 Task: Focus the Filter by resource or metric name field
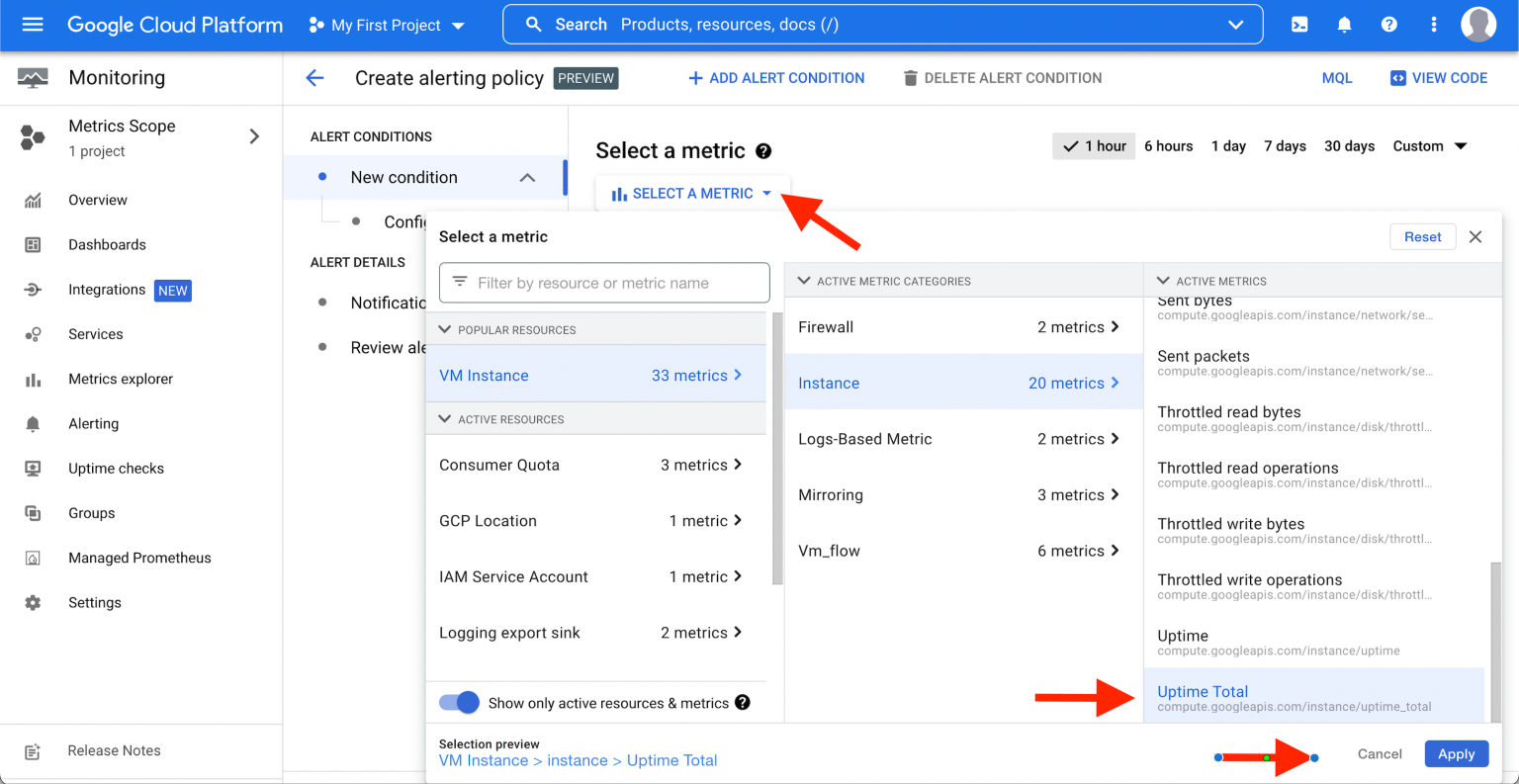point(604,283)
